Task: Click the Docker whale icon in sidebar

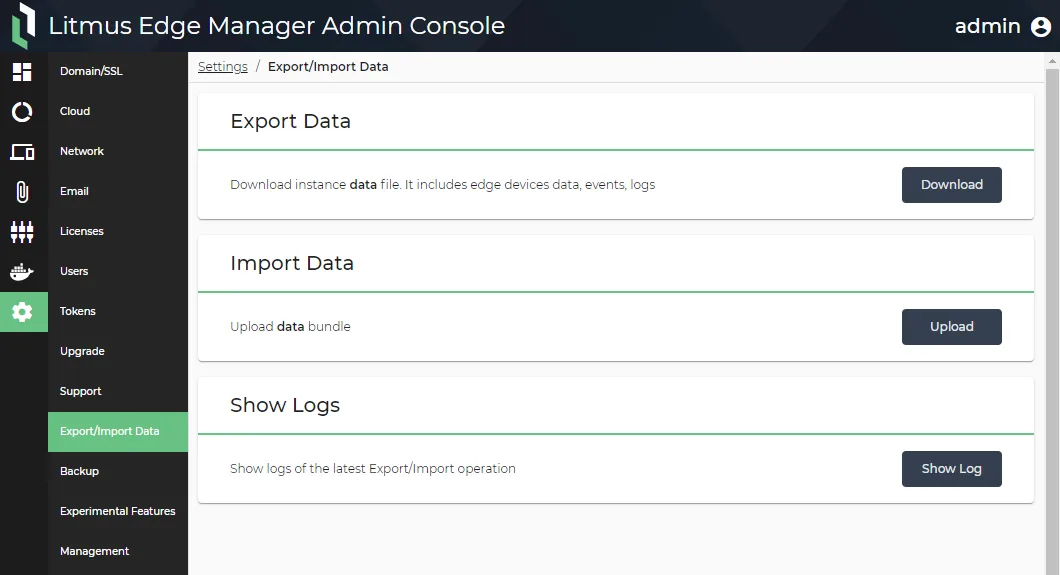Action: [22, 272]
